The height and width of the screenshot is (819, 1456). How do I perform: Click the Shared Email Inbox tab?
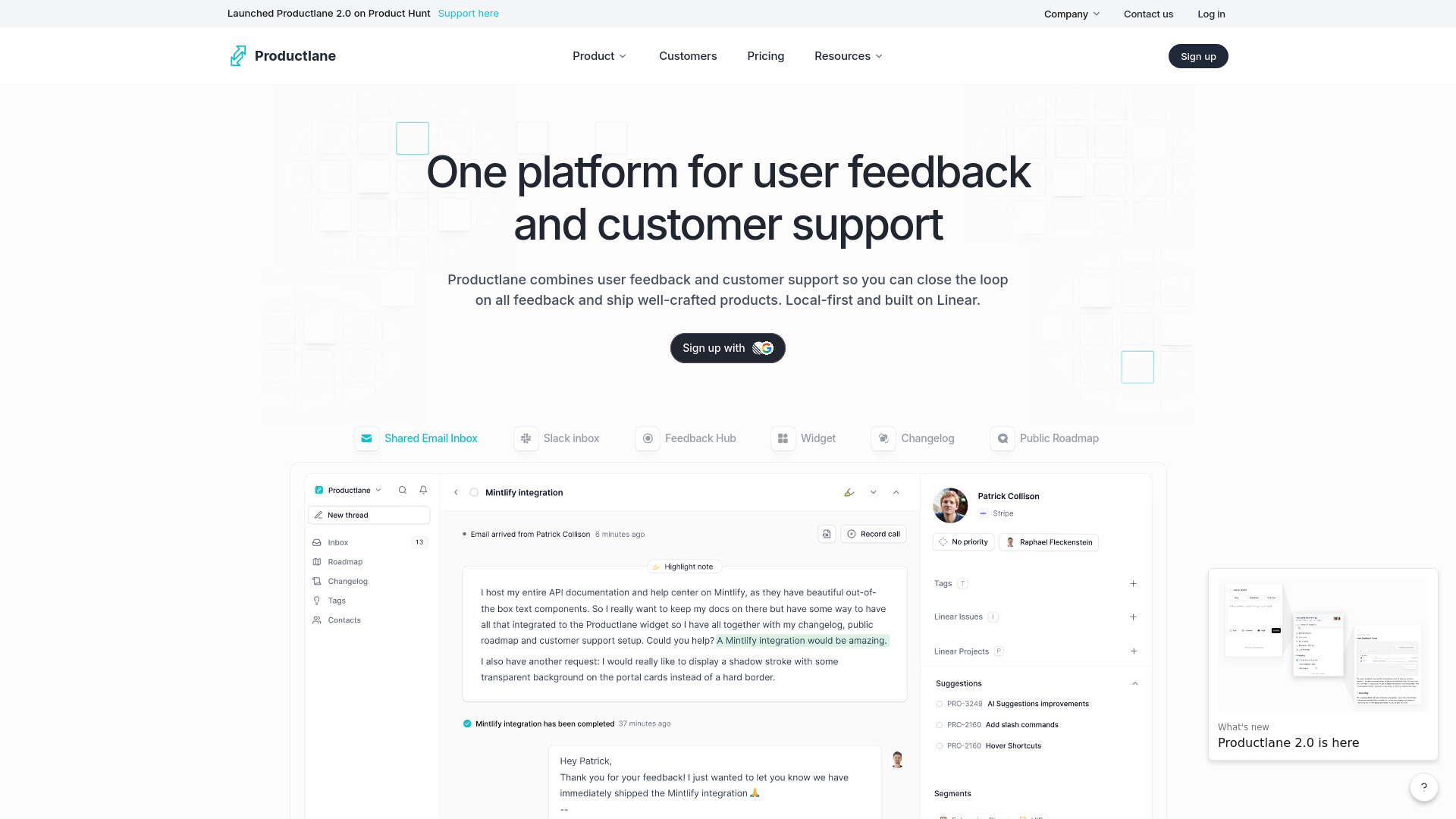coord(416,438)
